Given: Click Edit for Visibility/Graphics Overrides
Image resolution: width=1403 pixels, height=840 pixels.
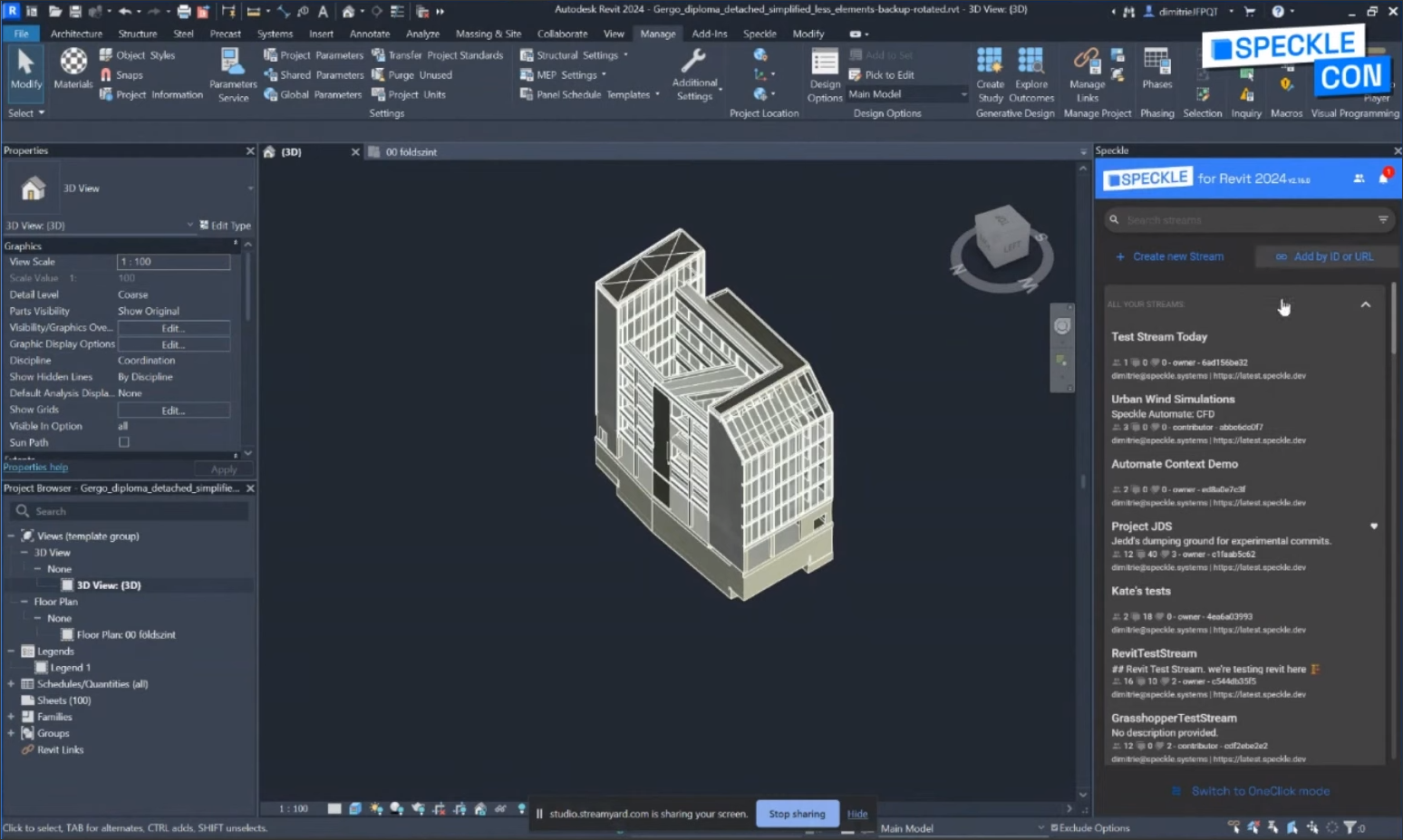Looking at the screenshot, I should 173,328.
